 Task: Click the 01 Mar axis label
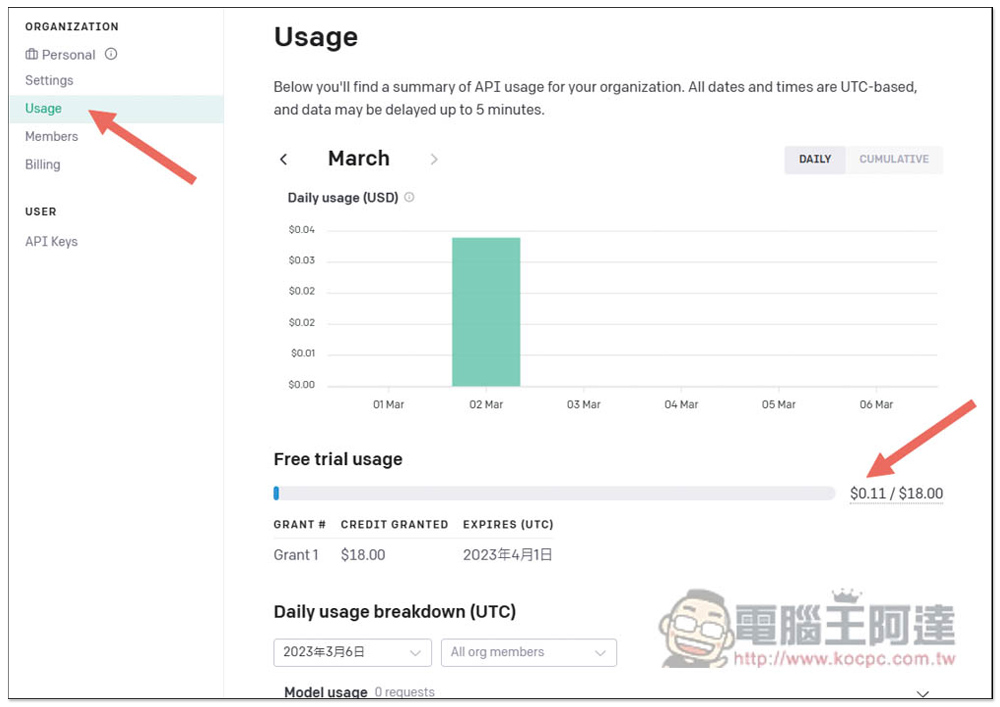point(388,405)
